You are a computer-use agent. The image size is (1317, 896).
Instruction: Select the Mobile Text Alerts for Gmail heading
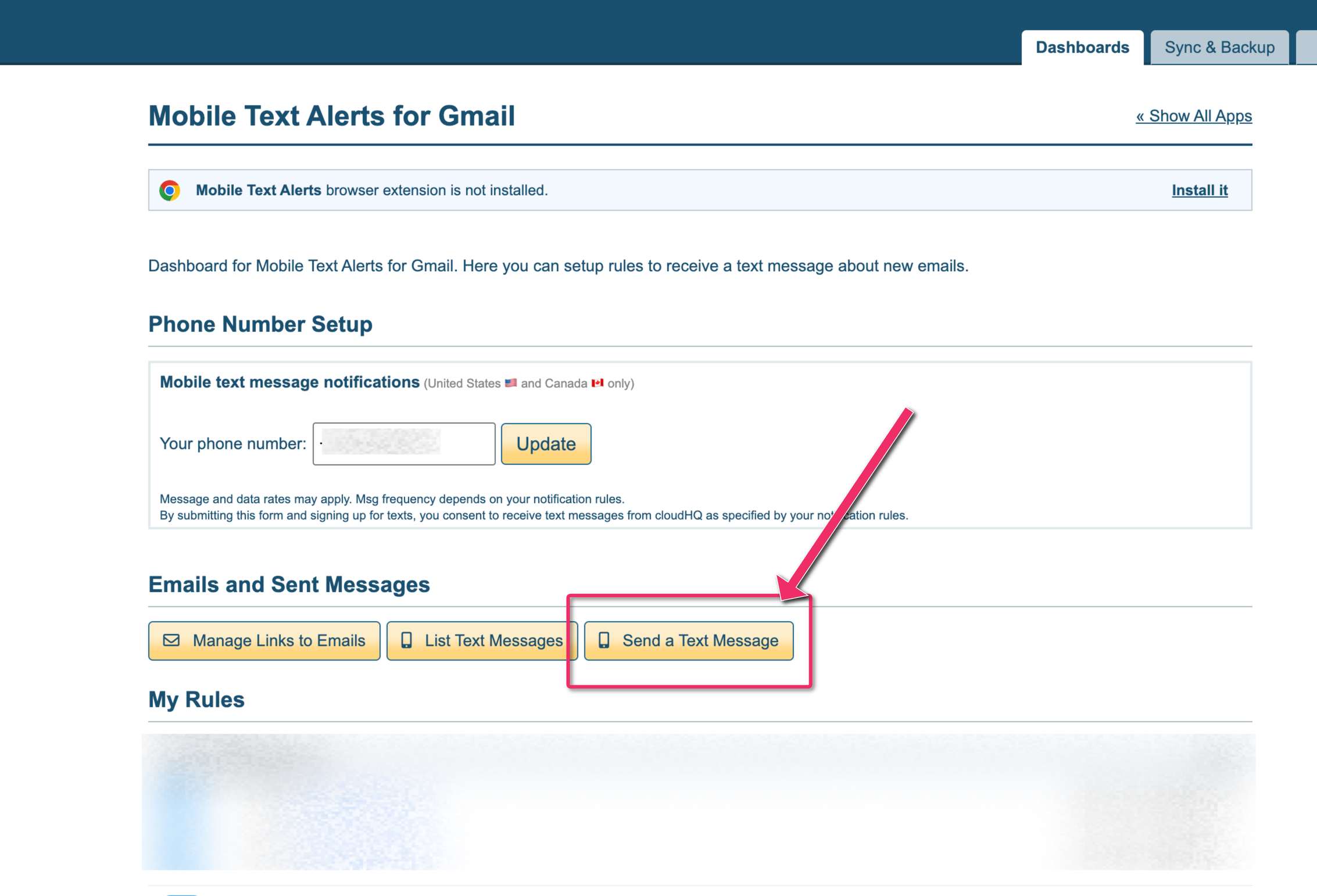tap(332, 116)
